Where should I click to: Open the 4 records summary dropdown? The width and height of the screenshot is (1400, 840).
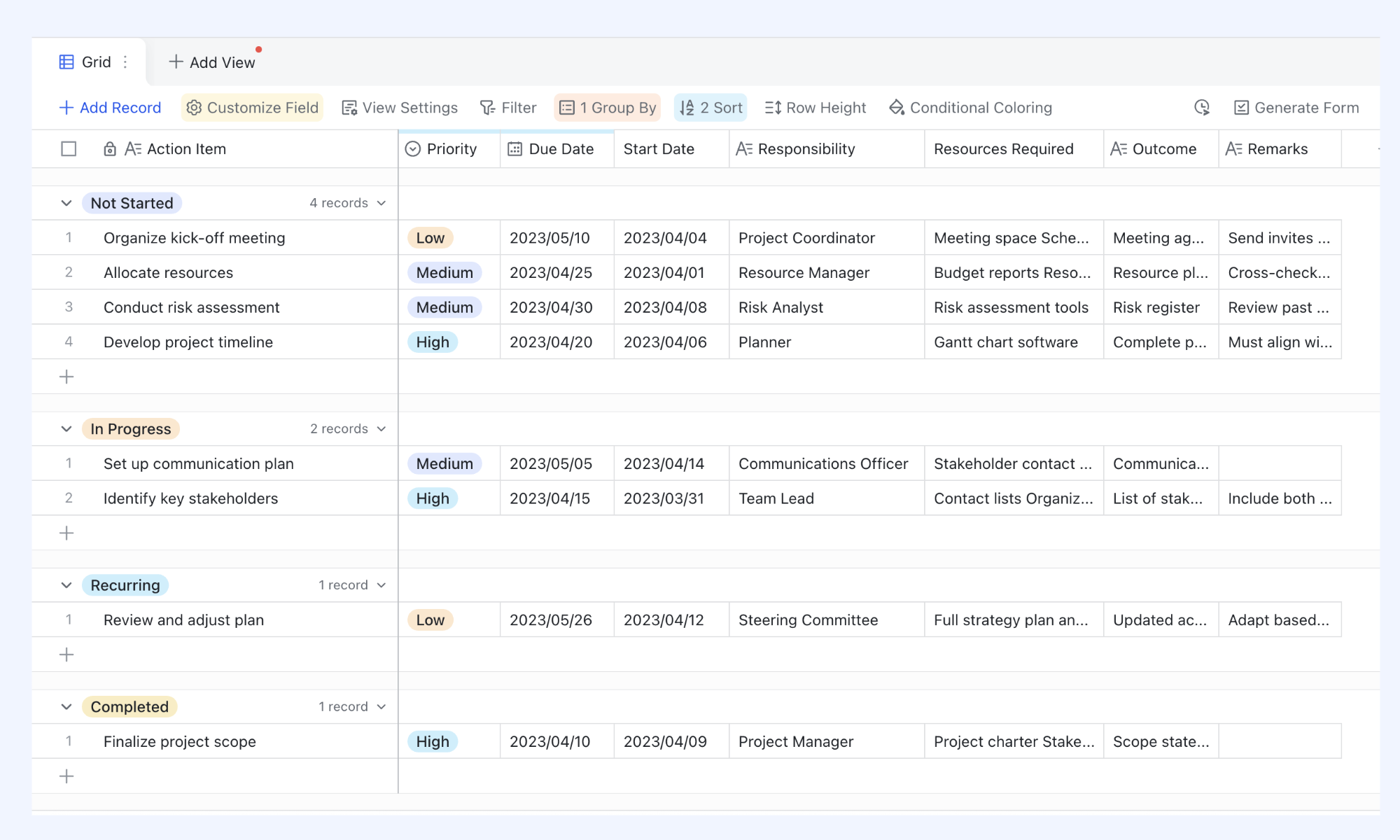point(348,203)
